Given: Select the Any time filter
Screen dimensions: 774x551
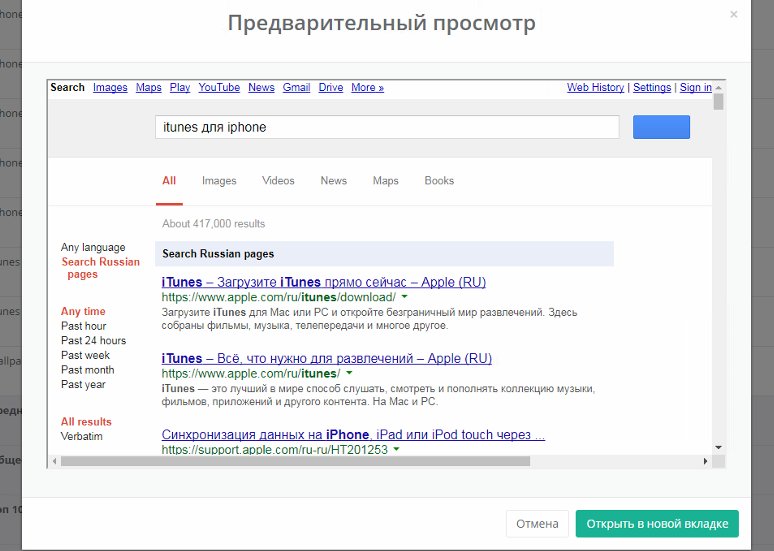Looking at the screenshot, I should tap(83, 312).
